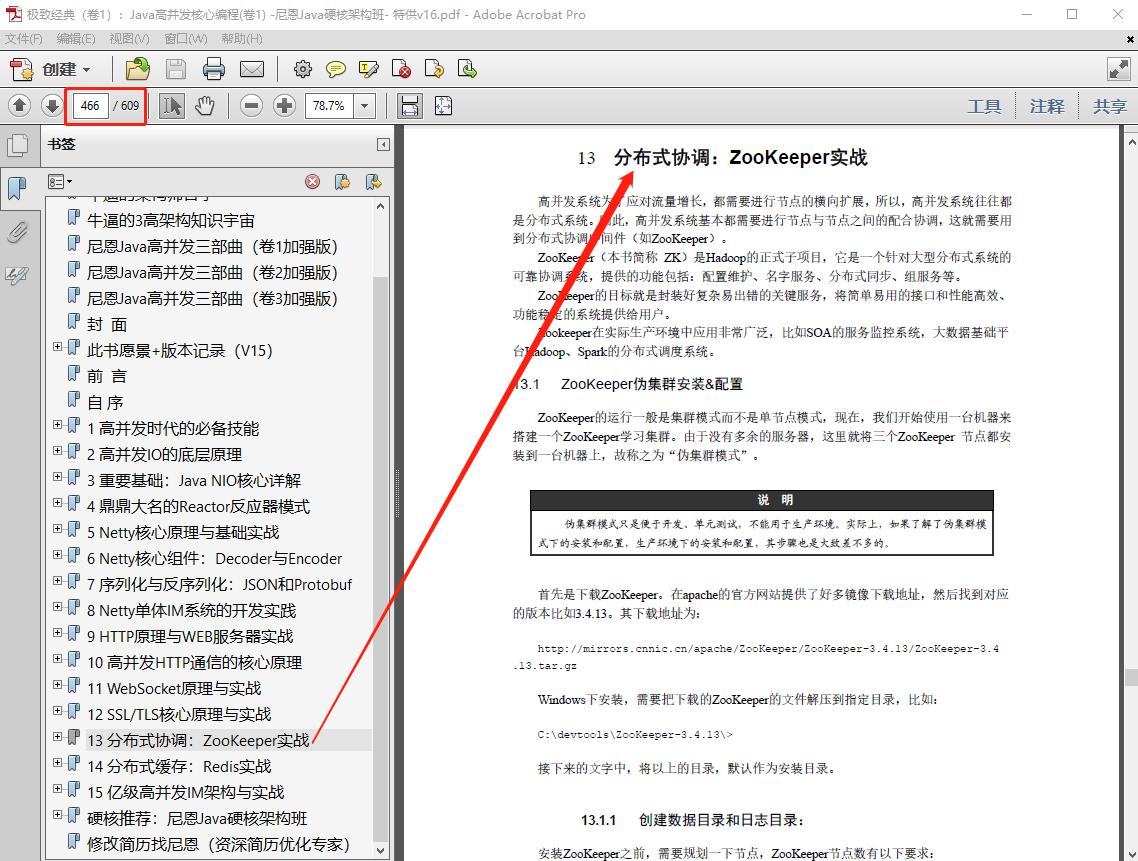The width and height of the screenshot is (1138, 861).
Task: Click the rotate page icon
Action: click(x=434, y=70)
